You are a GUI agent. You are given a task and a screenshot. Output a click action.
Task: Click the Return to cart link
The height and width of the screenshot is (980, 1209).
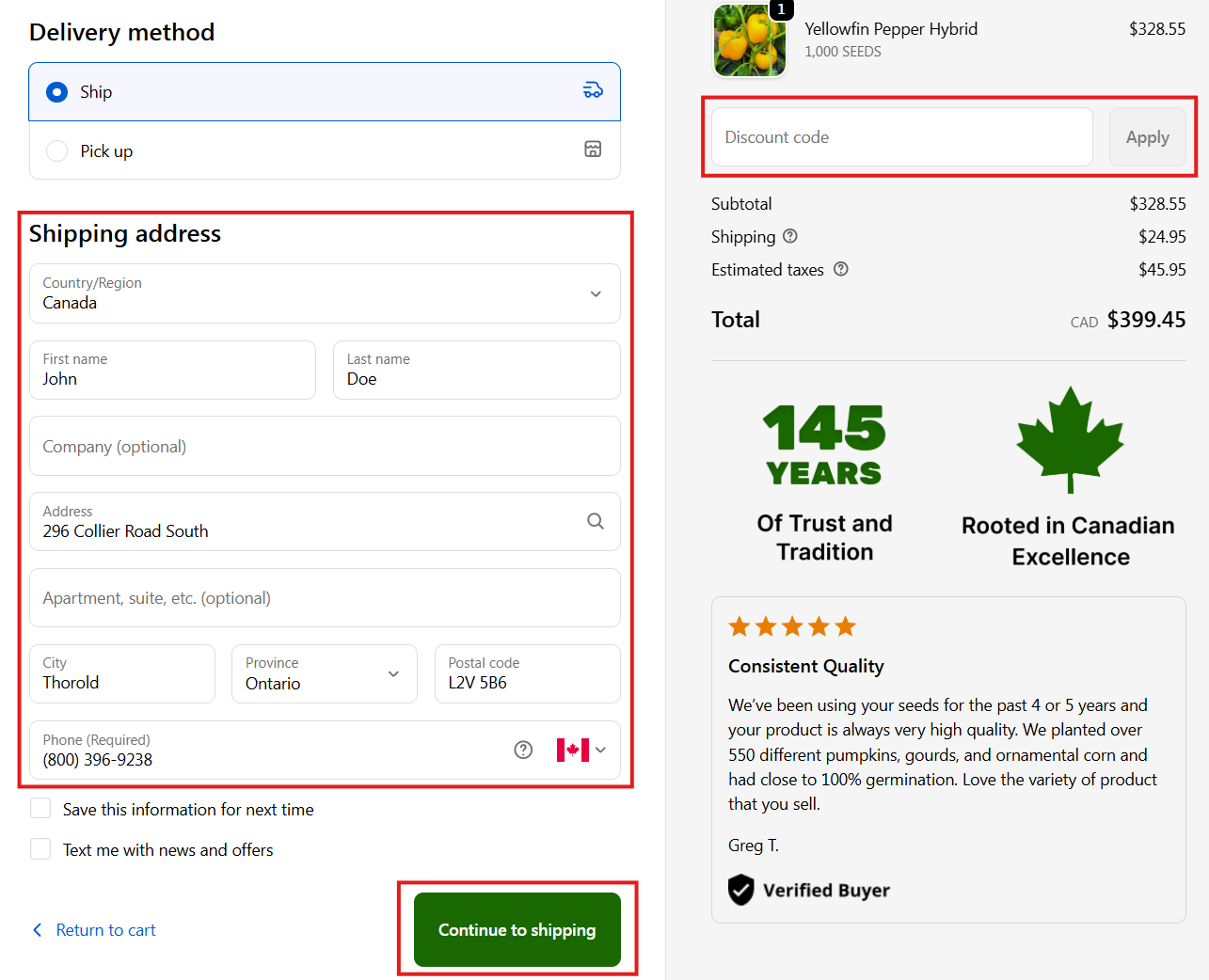tap(105, 930)
